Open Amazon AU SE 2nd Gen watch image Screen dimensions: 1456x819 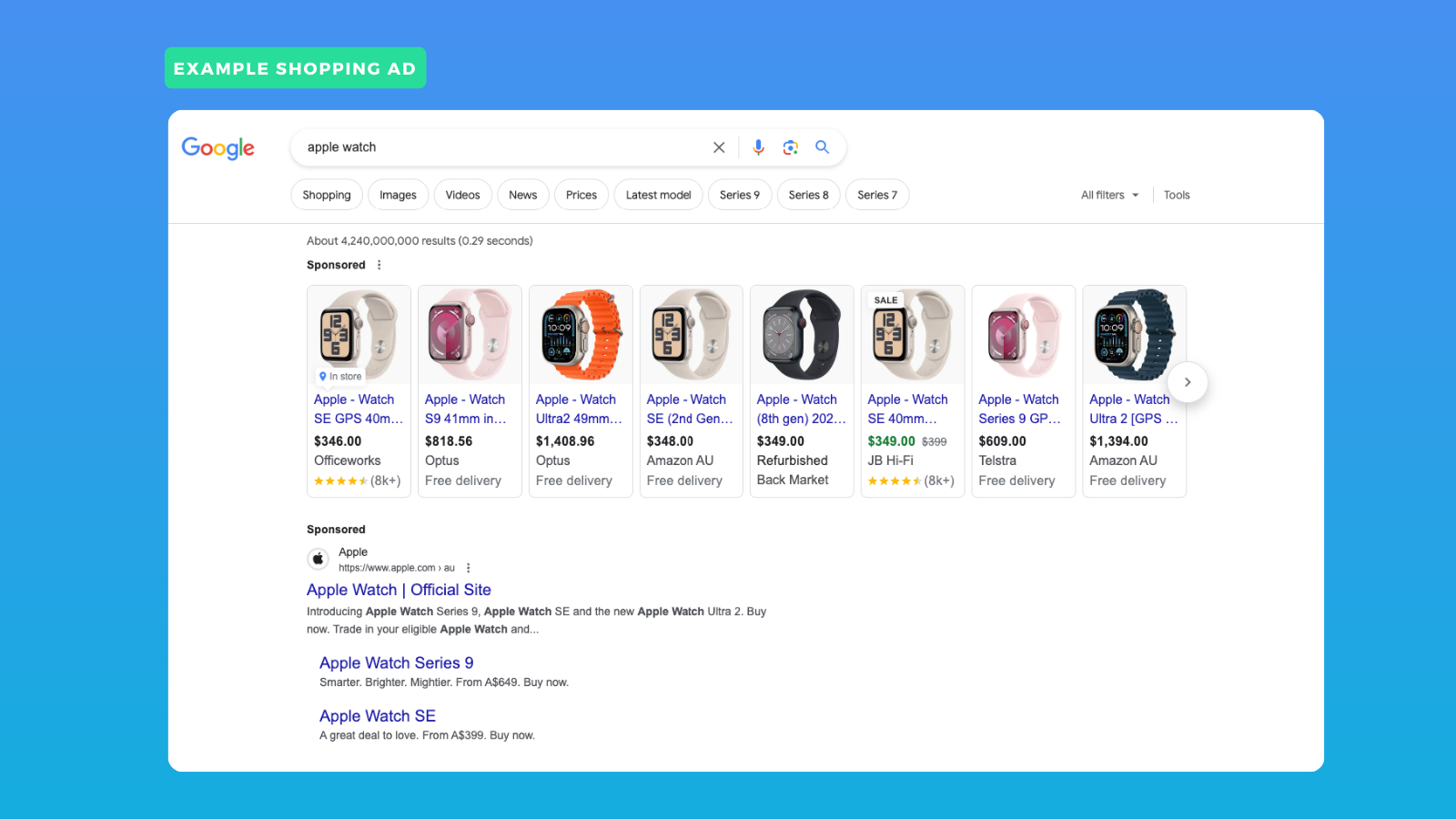tap(692, 335)
